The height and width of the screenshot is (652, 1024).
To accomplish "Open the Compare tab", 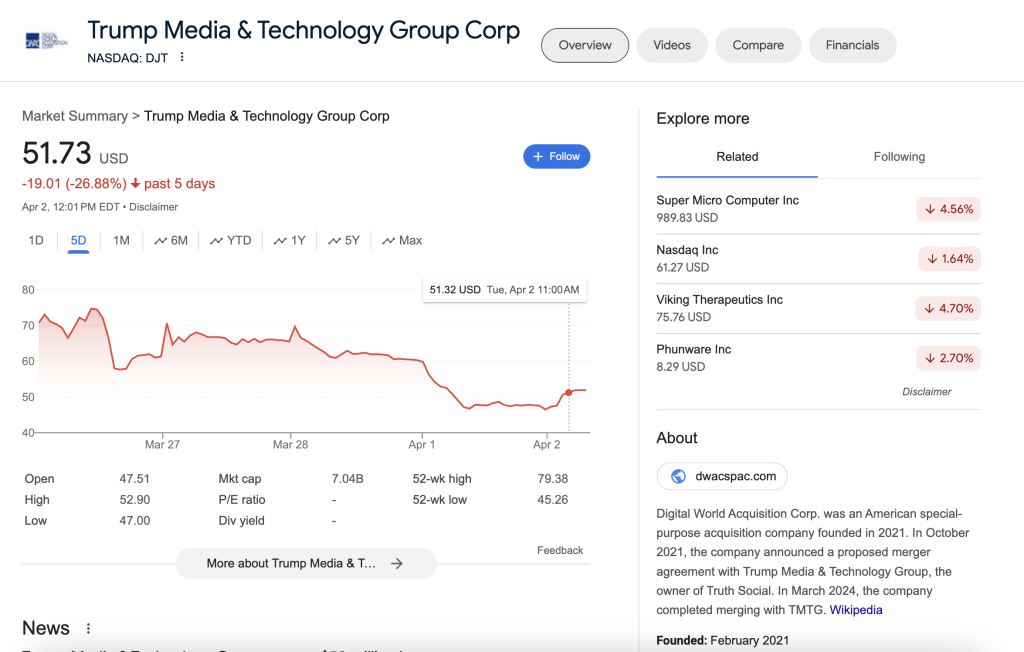I will point(758,45).
